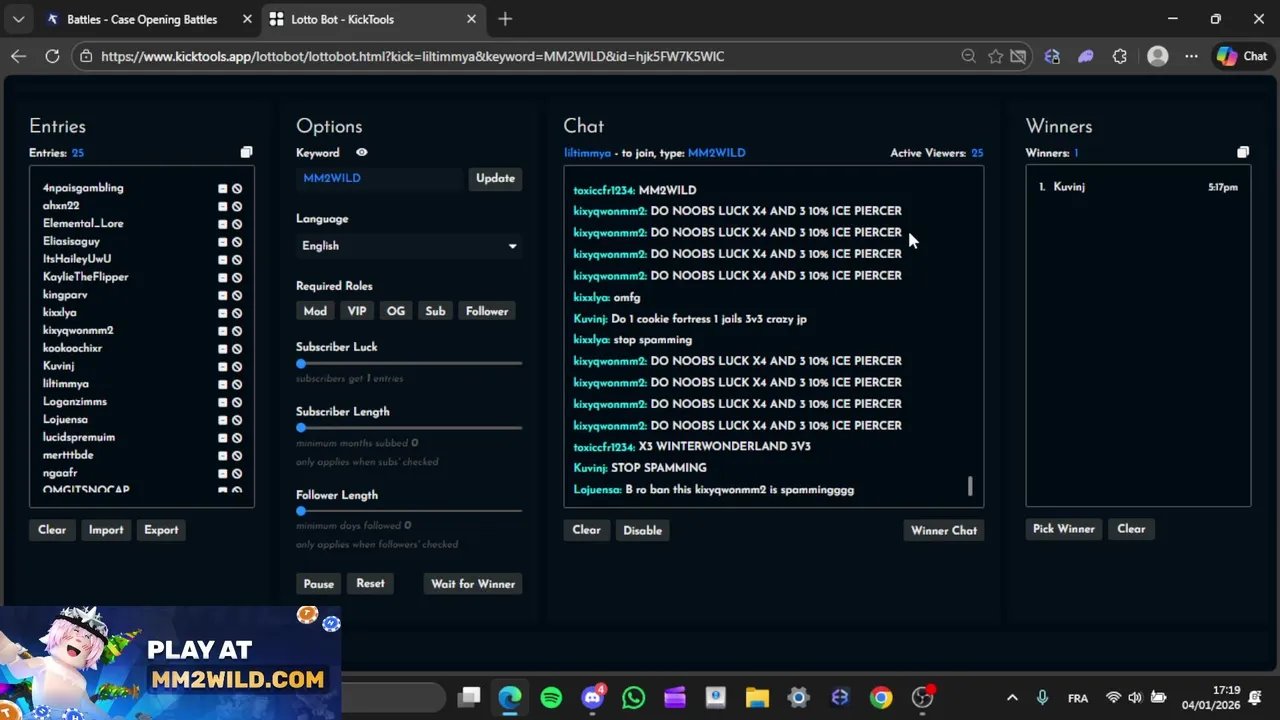Click the Update keyword button

pyautogui.click(x=495, y=178)
